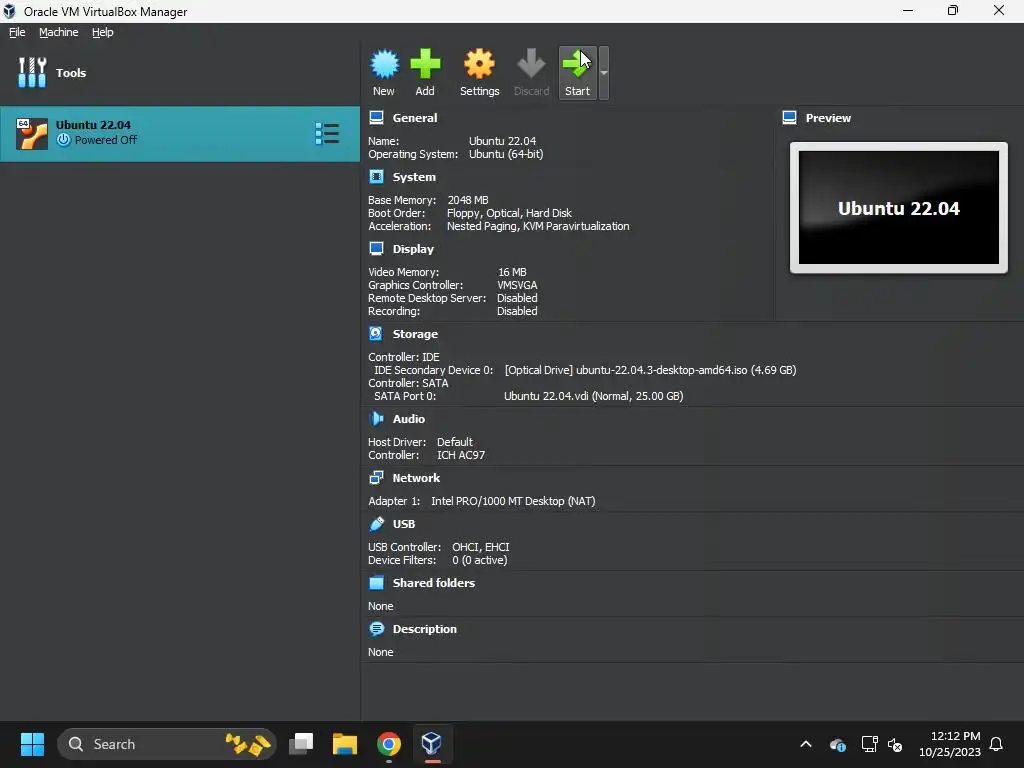Open the notification bell
Screen dimensions: 1024x768
[997, 744]
